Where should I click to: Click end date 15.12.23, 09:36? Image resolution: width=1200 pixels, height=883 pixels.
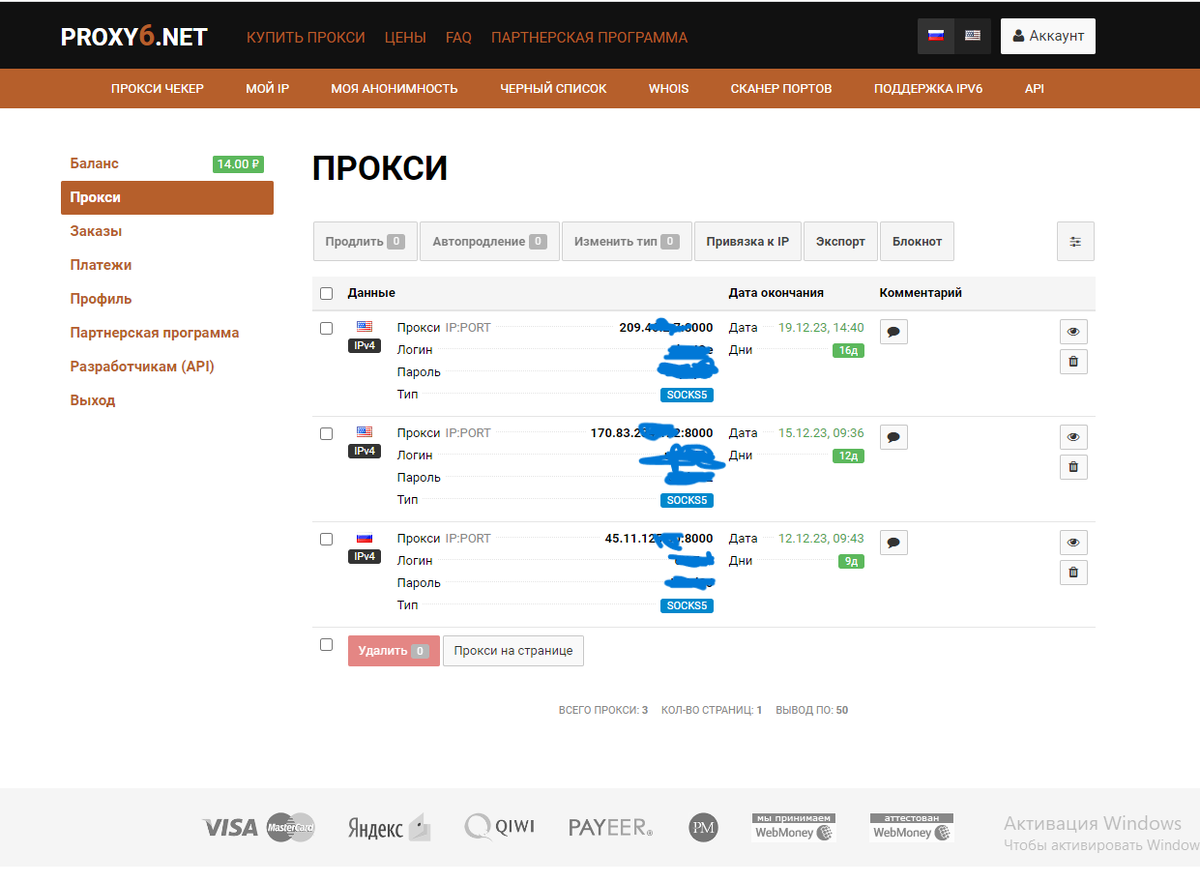pos(821,433)
